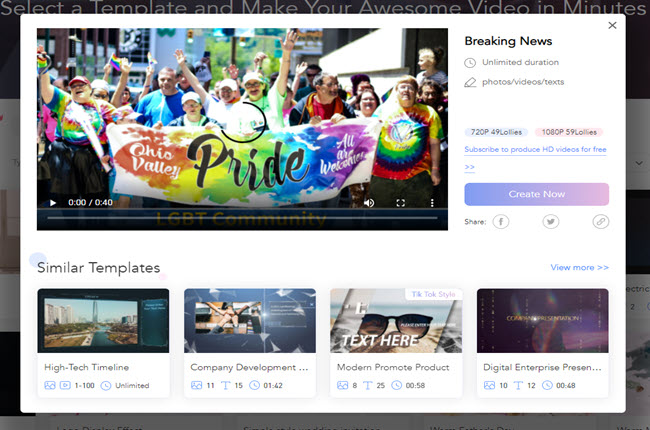Select the 1080P 59Lollies option

click(x=568, y=132)
